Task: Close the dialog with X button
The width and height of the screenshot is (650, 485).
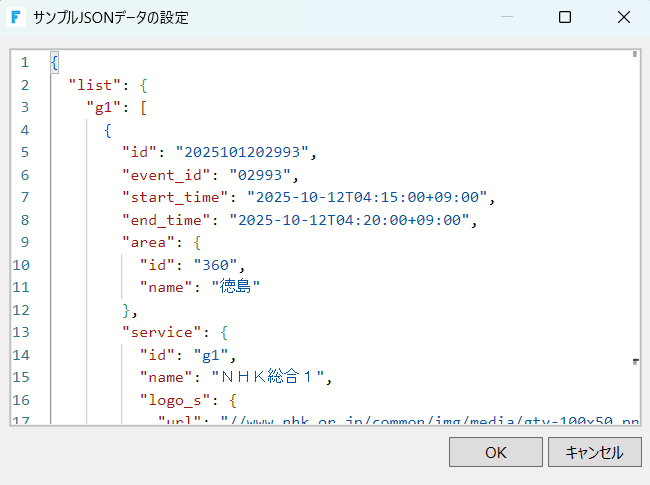Action: pos(622,17)
